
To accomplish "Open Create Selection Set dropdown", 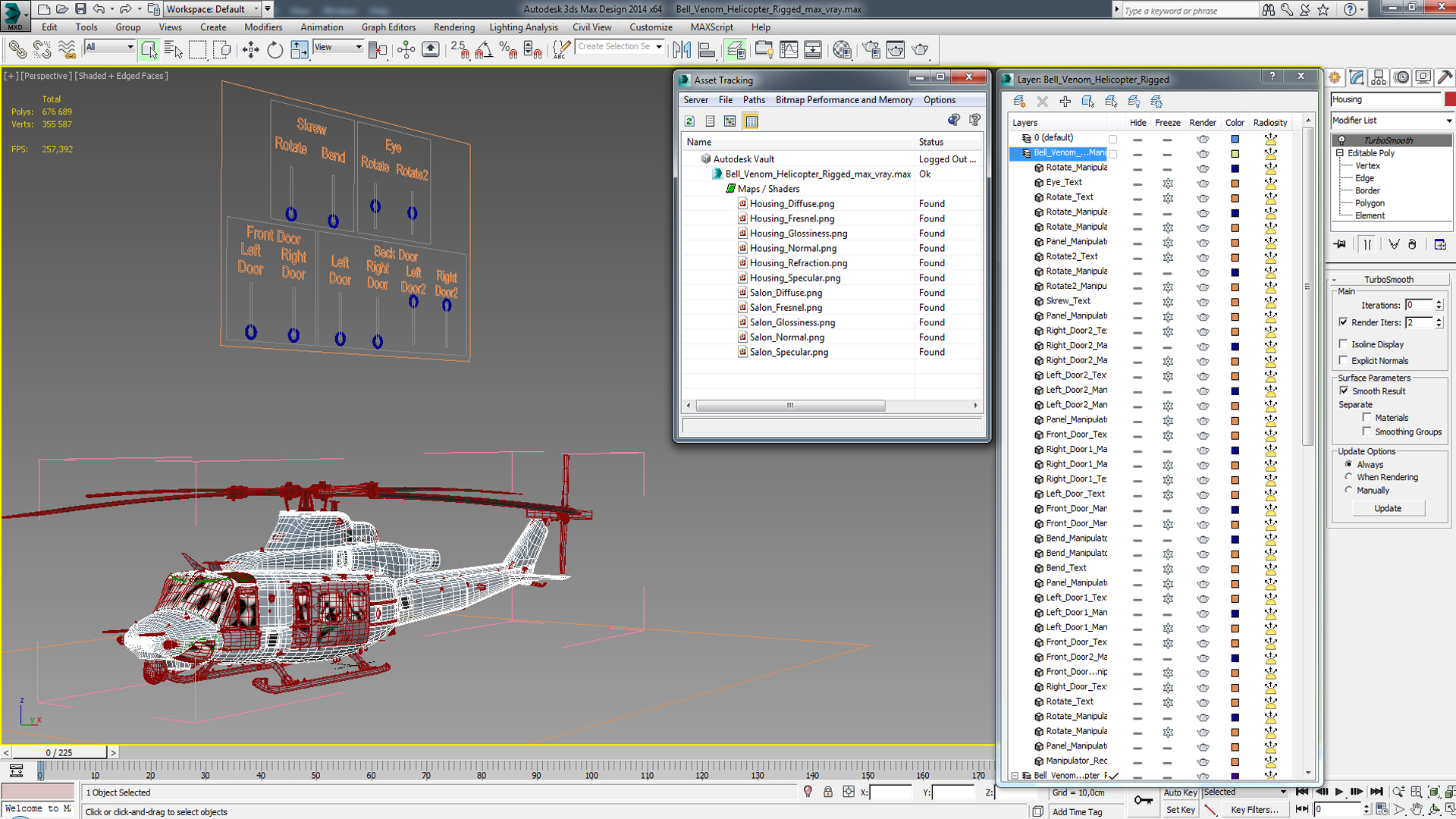I will coord(620,47).
